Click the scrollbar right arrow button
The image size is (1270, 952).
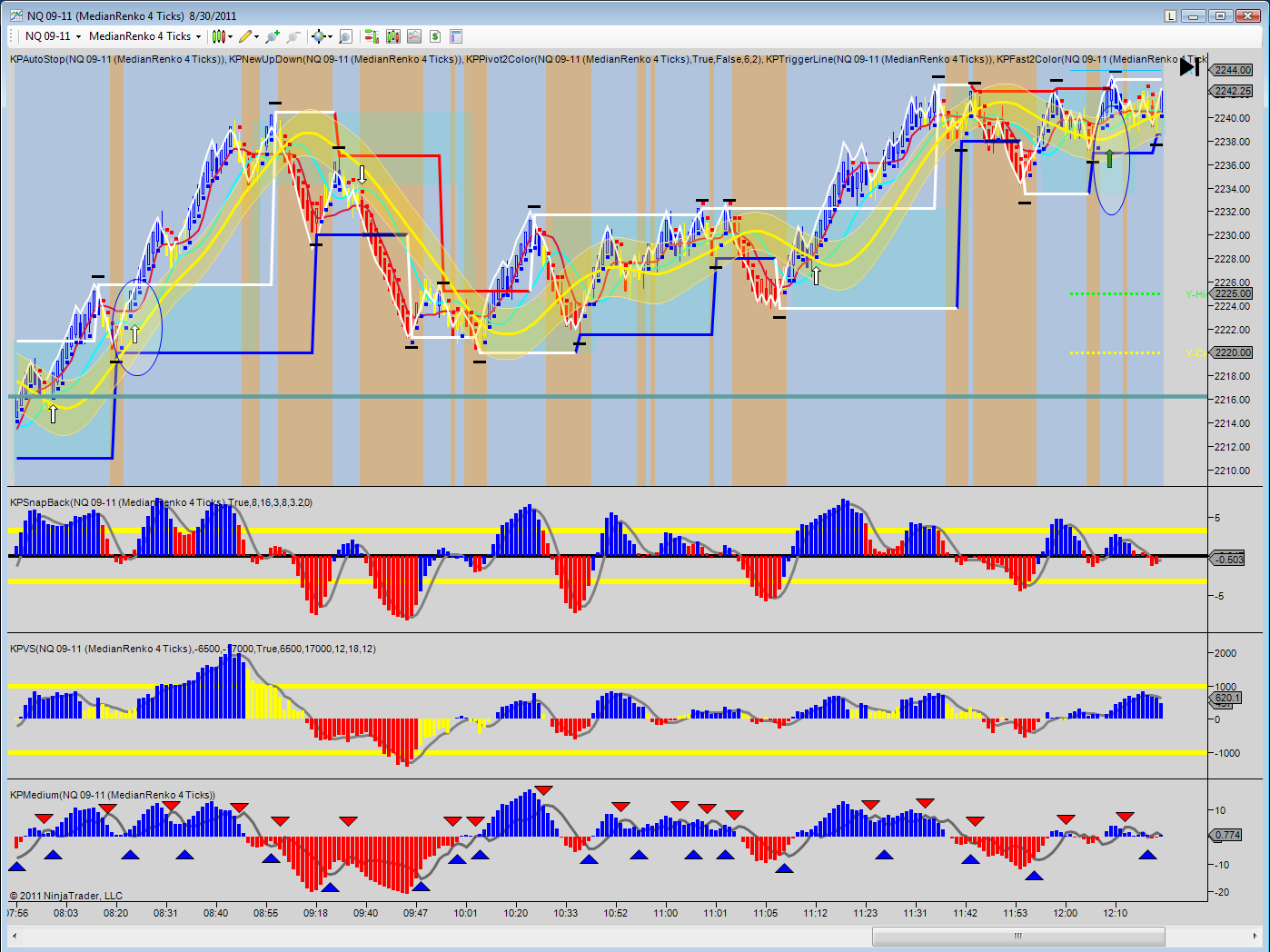1255,936
